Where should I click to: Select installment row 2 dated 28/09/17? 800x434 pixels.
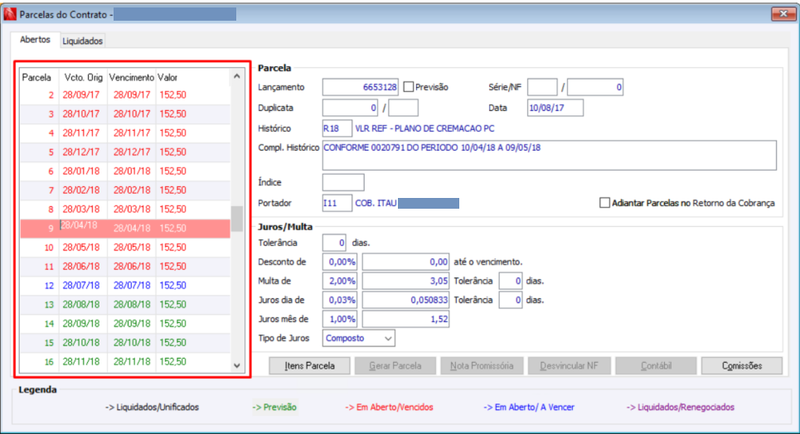click(x=126, y=95)
